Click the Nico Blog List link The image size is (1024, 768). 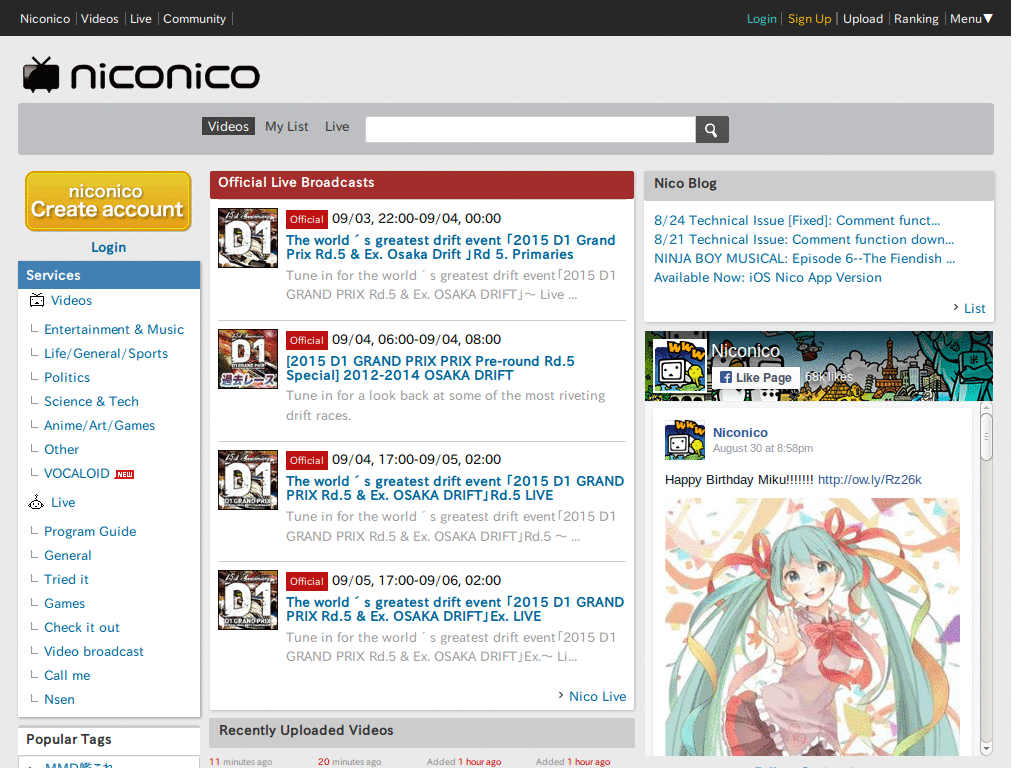click(x=974, y=308)
